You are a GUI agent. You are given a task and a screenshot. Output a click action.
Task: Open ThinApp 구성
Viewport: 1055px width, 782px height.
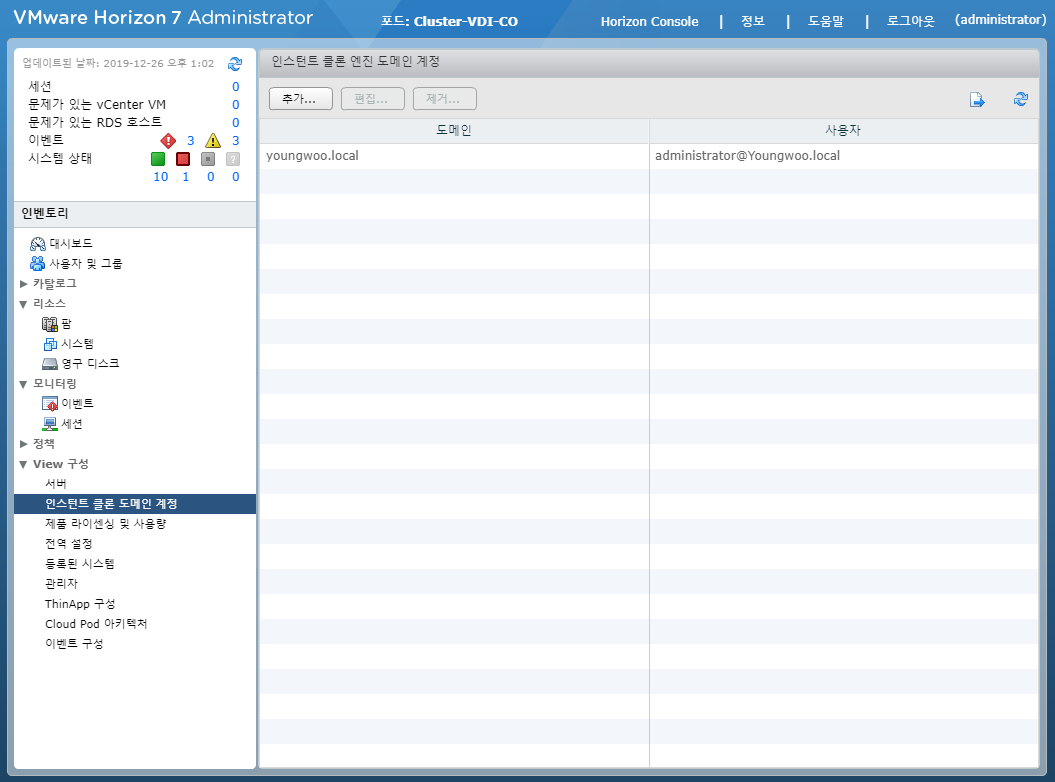click(80, 604)
